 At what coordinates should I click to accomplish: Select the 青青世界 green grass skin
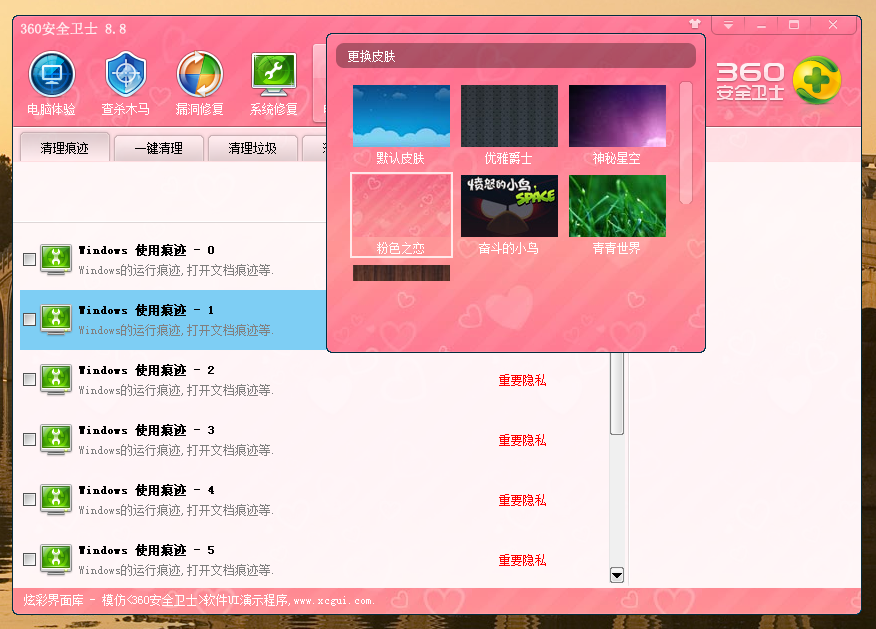coord(617,215)
